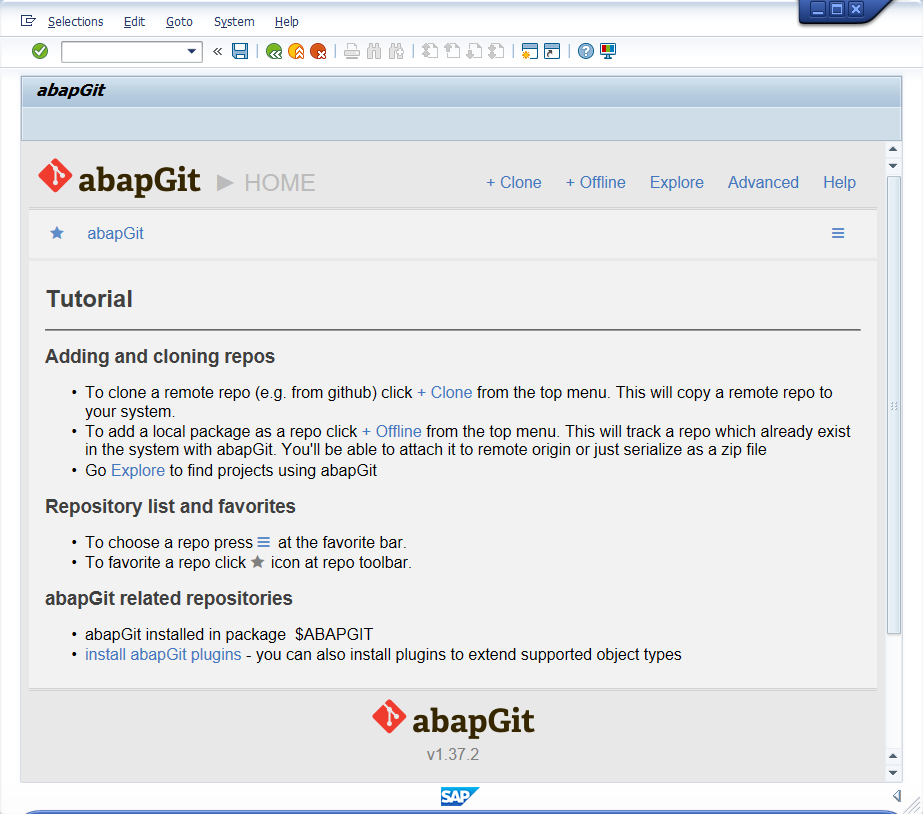Open Explore in the abapGit top menu

click(676, 182)
